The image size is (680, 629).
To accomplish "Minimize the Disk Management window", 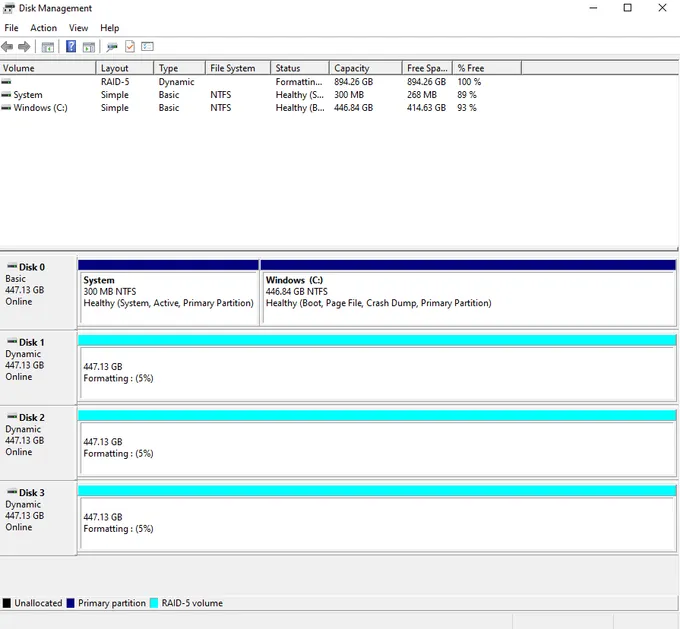I will coord(593,8).
